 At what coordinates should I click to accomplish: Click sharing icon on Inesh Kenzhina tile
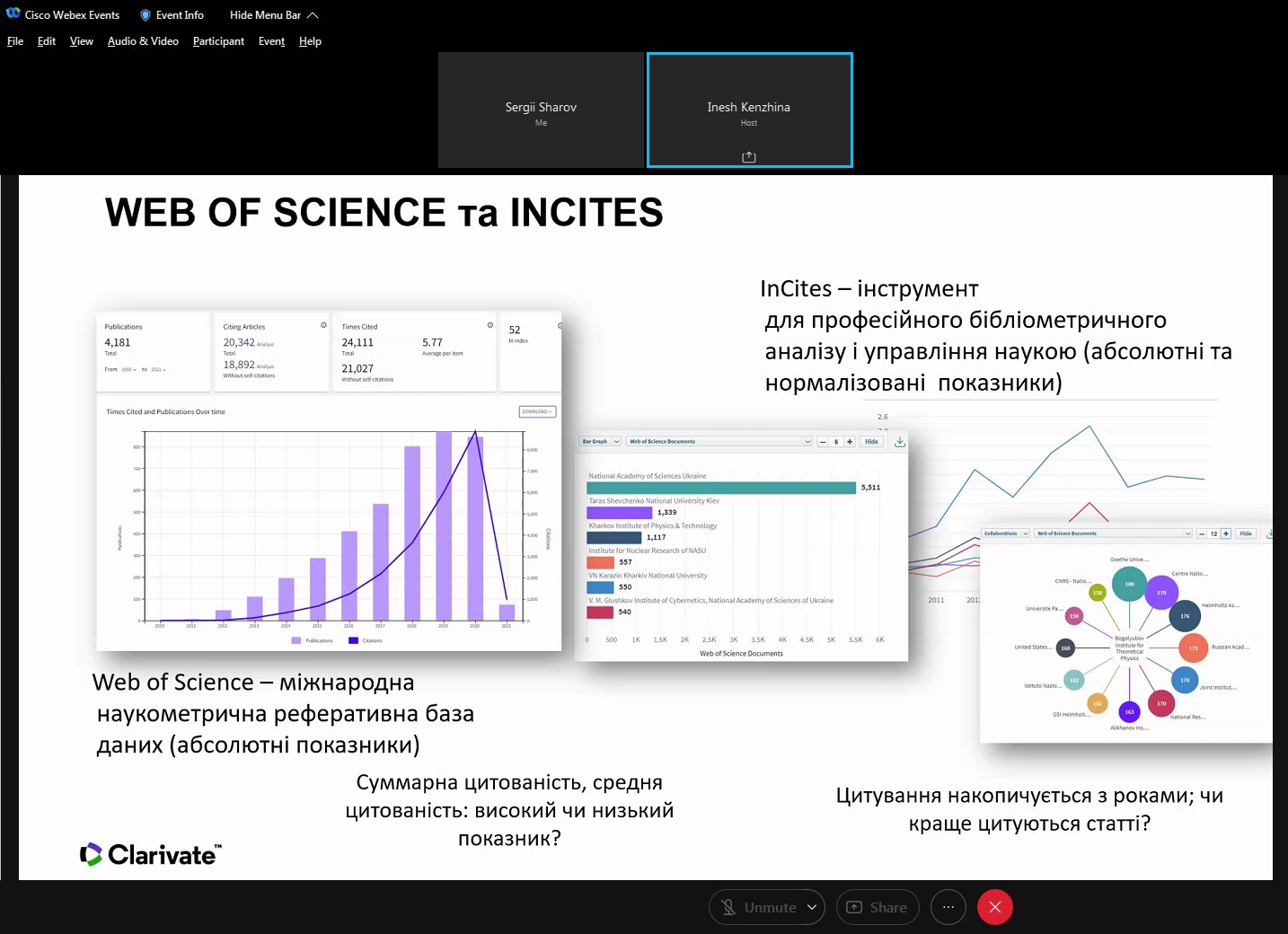pyautogui.click(x=749, y=157)
